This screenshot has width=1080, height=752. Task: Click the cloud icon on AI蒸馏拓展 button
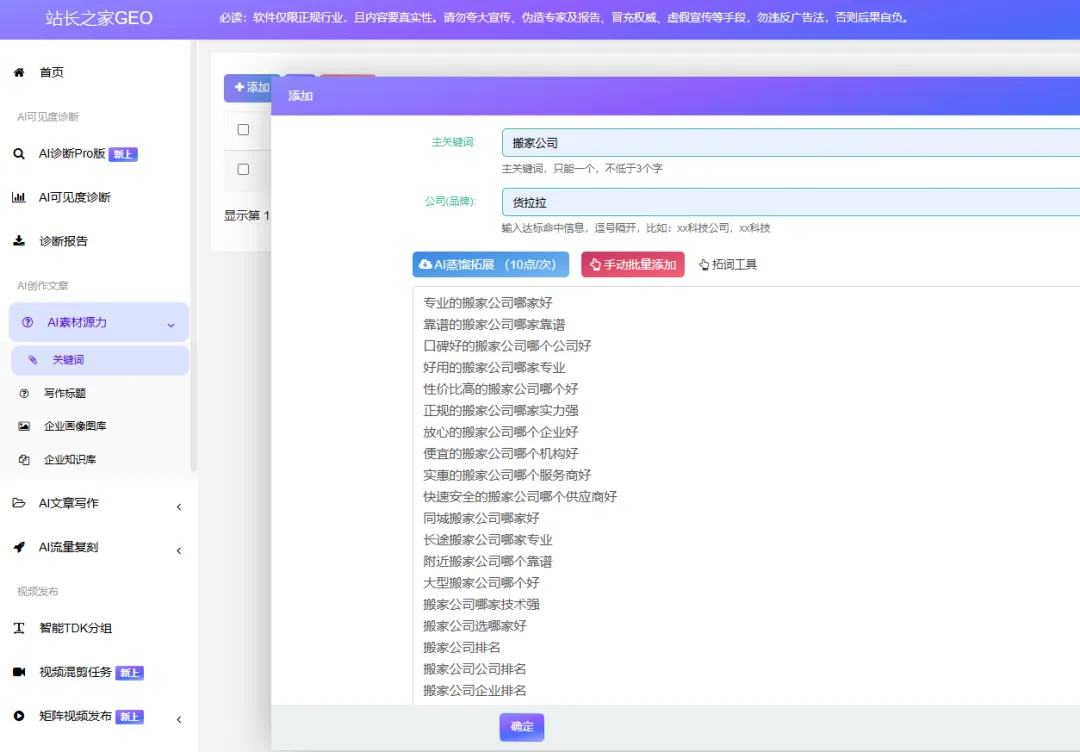[425, 264]
